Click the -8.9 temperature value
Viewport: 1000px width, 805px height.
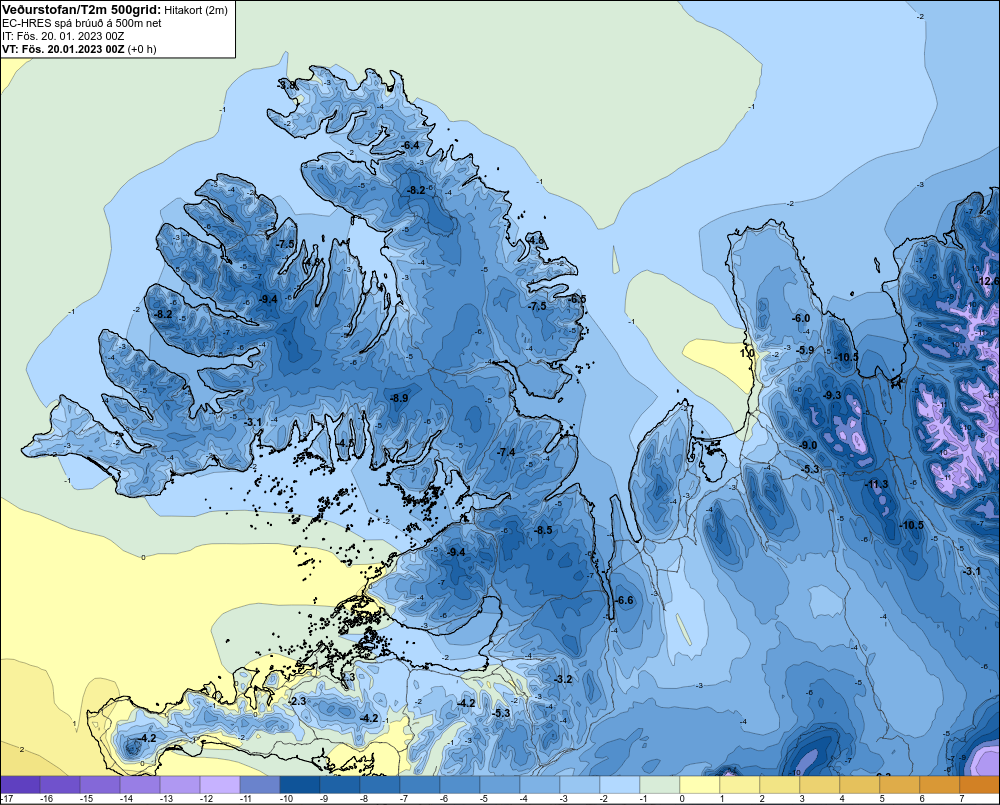pos(399,398)
